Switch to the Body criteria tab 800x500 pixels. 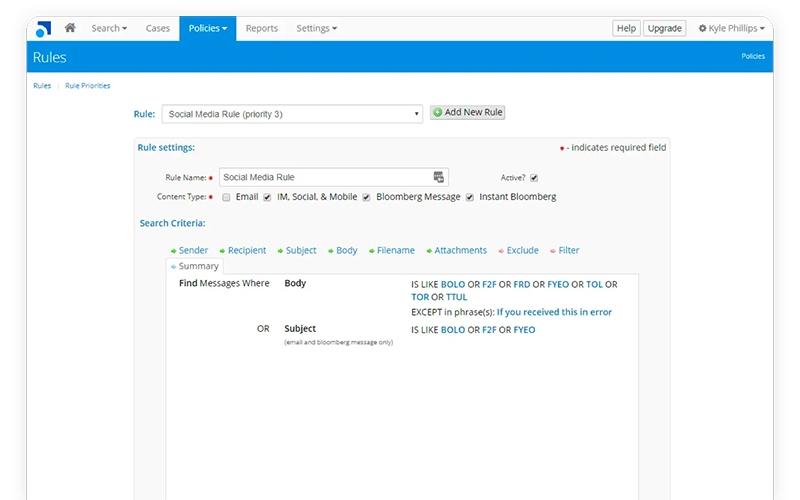tap(346, 251)
